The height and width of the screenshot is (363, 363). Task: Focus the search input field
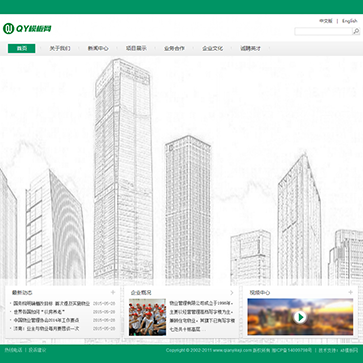[323, 32]
